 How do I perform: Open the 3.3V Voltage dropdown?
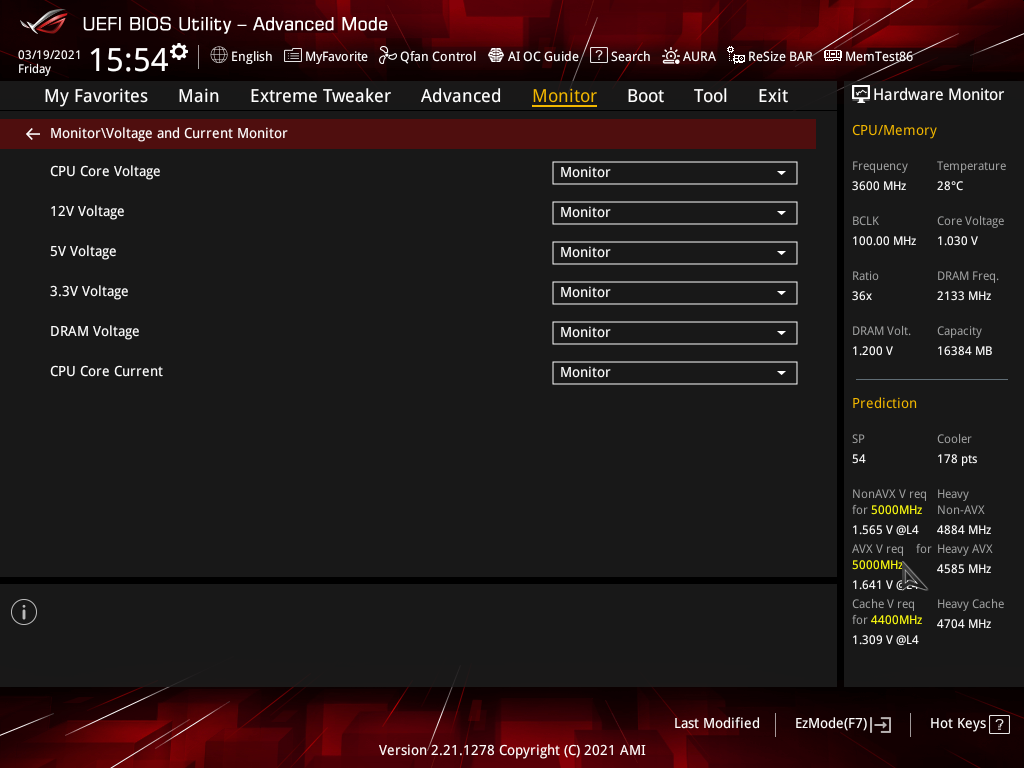(x=675, y=293)
